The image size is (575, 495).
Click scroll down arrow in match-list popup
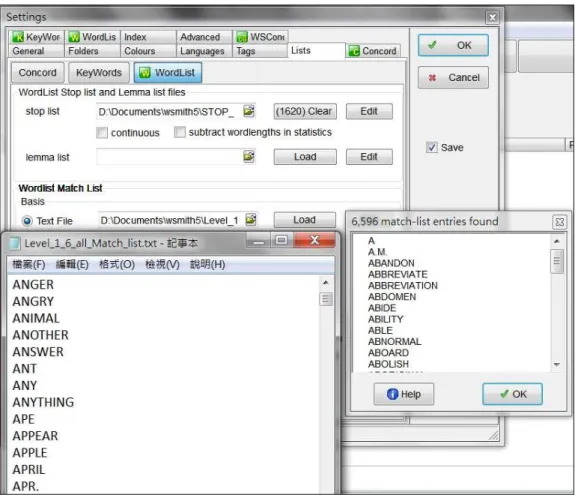pos(557,365)
